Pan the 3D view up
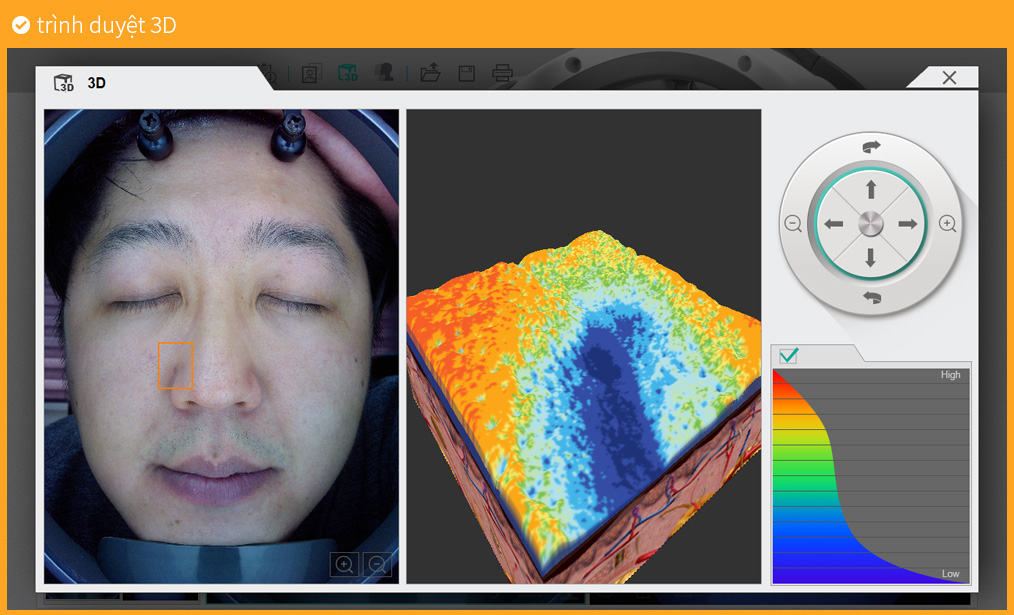 871,189
